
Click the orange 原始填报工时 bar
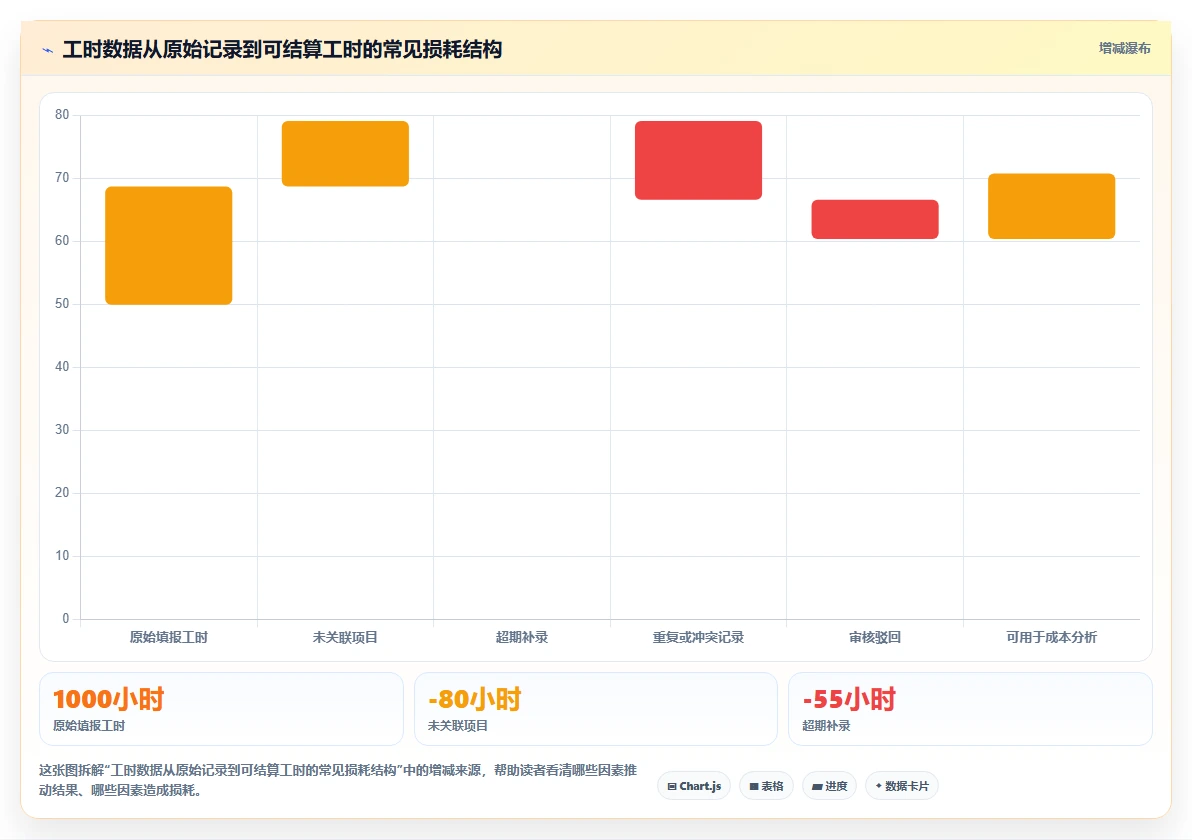169,246
